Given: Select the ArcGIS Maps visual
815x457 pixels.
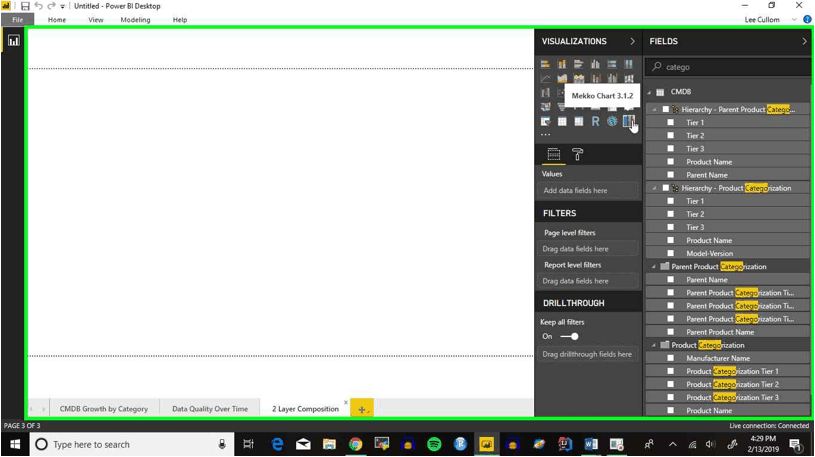Looking at the screenshot, I should 612,122.
